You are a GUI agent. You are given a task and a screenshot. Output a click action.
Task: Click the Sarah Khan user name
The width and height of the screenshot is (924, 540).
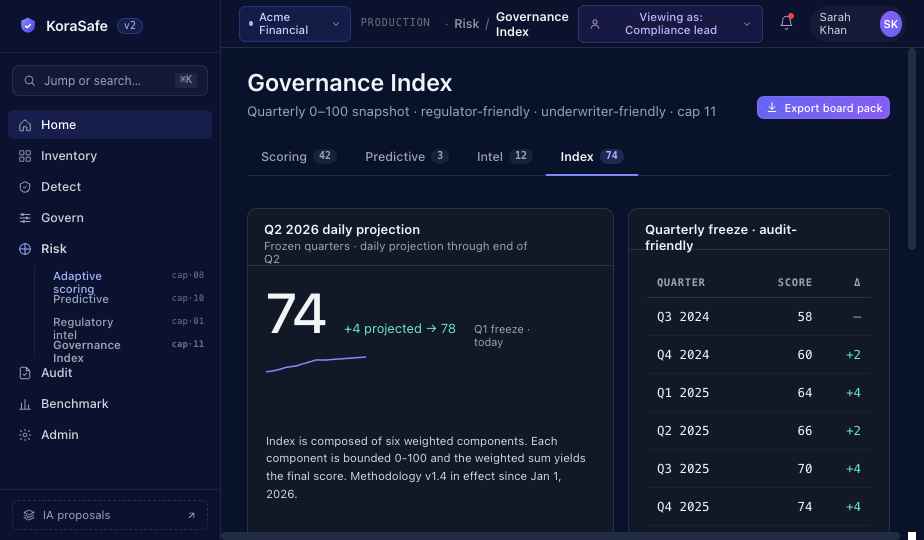point(835,24)
